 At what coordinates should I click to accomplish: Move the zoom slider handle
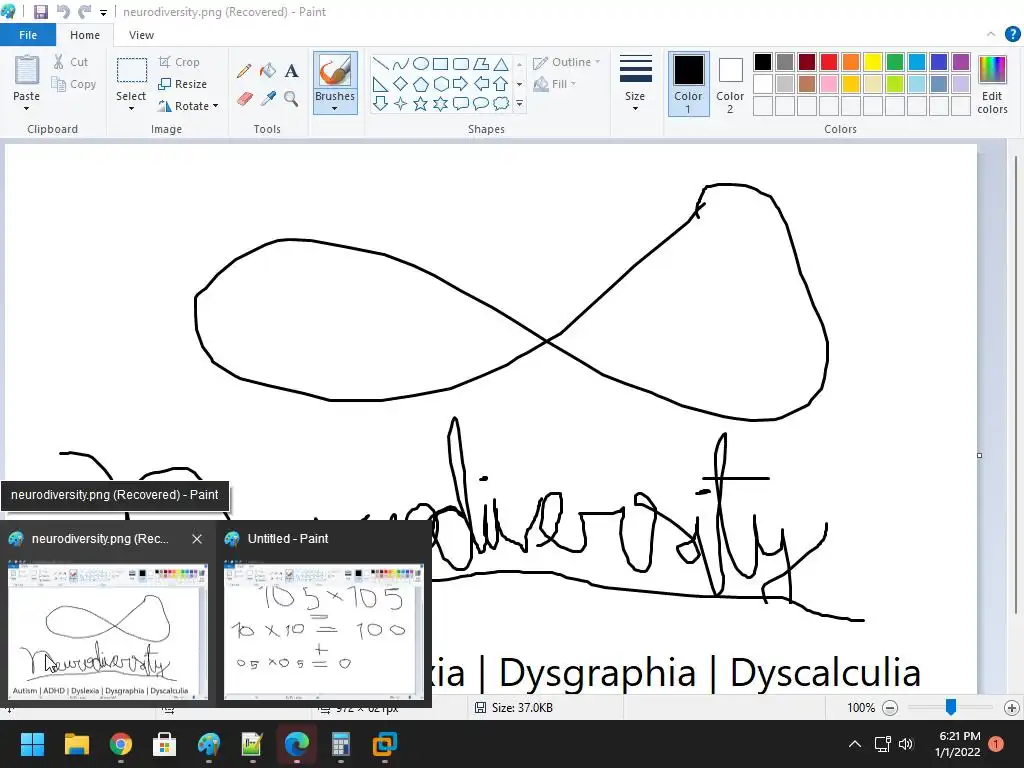(x=951, y=707)
